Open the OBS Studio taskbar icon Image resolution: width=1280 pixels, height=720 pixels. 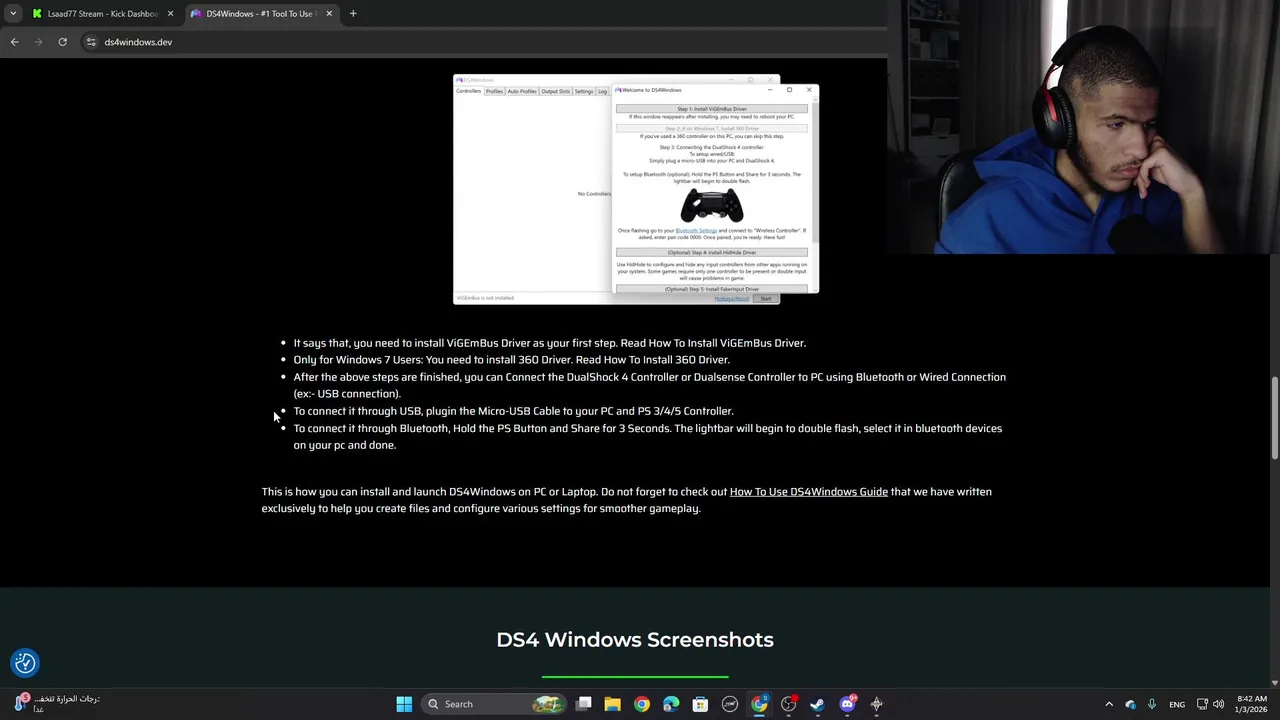click(789, 704)
